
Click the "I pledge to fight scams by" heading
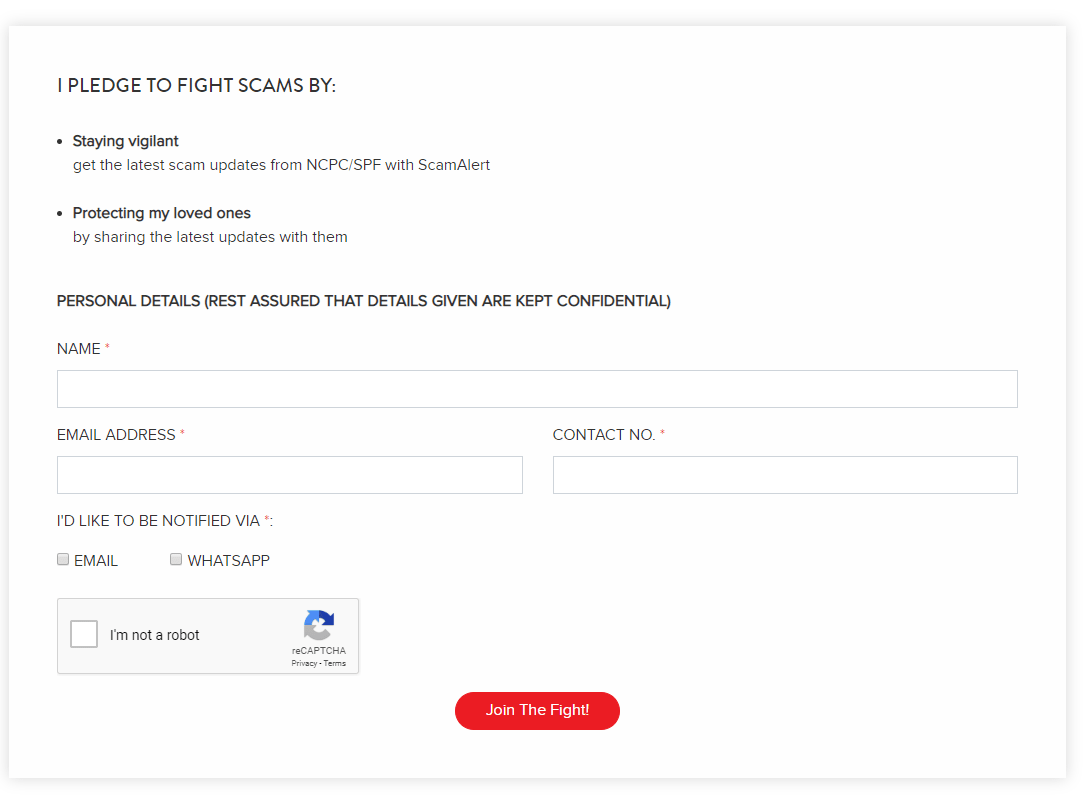(196, 86)
